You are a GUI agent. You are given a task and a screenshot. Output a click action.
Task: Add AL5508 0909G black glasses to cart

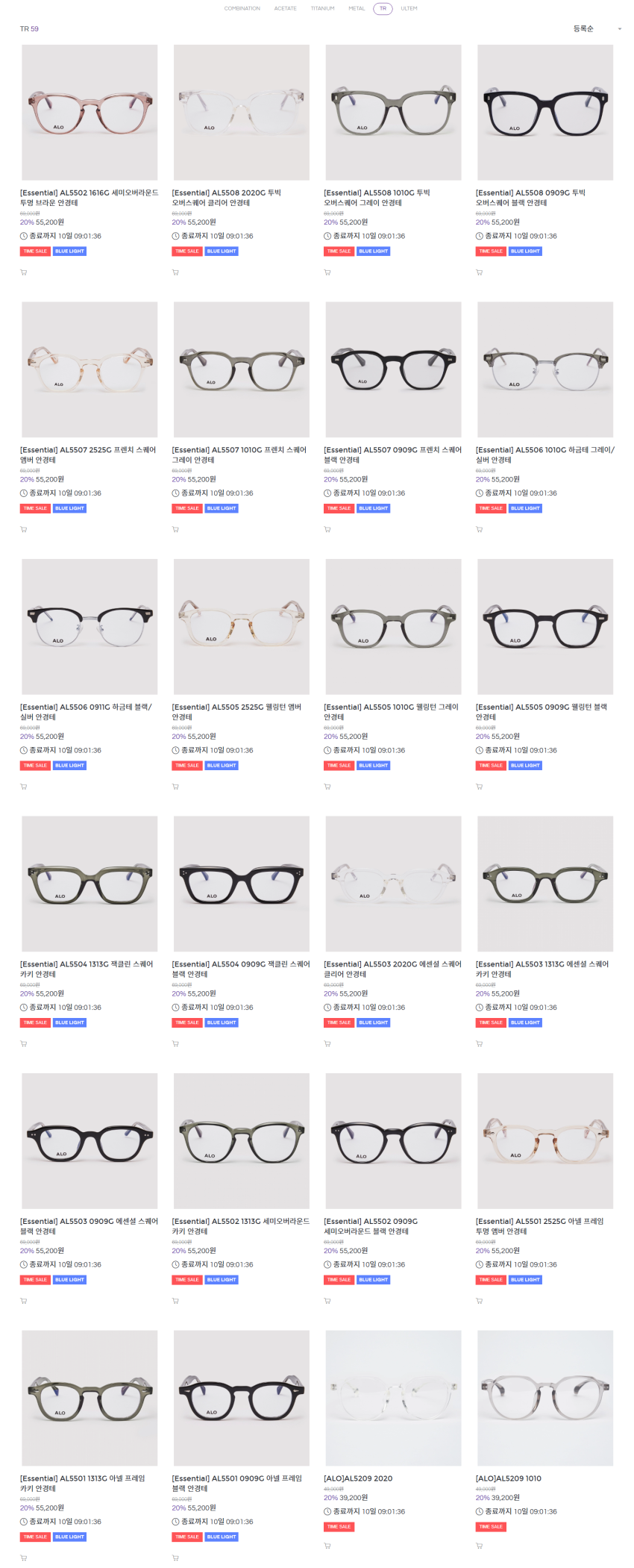pos(479,272)
